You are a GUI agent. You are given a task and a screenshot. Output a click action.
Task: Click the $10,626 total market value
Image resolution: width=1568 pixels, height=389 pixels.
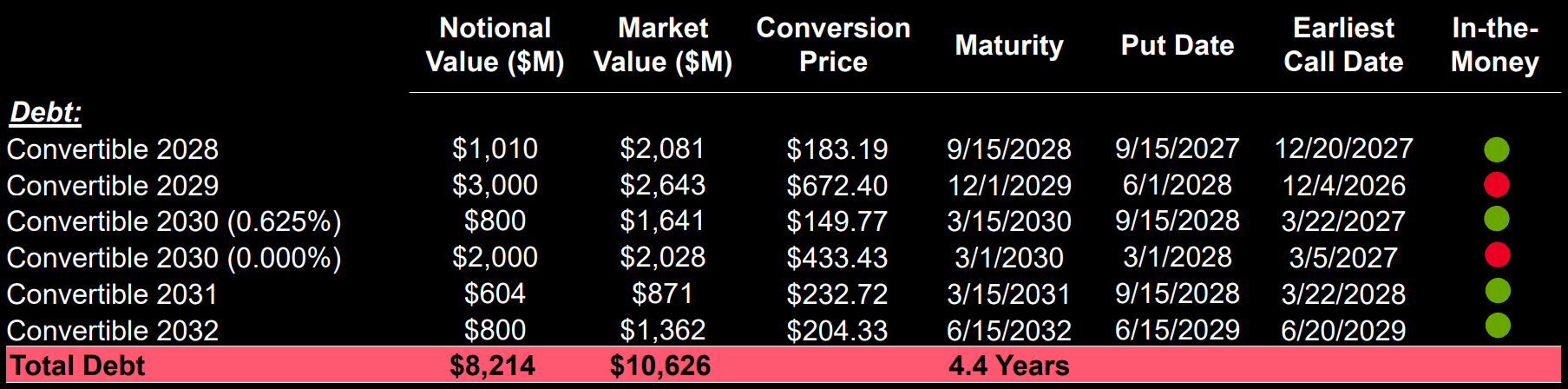660,366
